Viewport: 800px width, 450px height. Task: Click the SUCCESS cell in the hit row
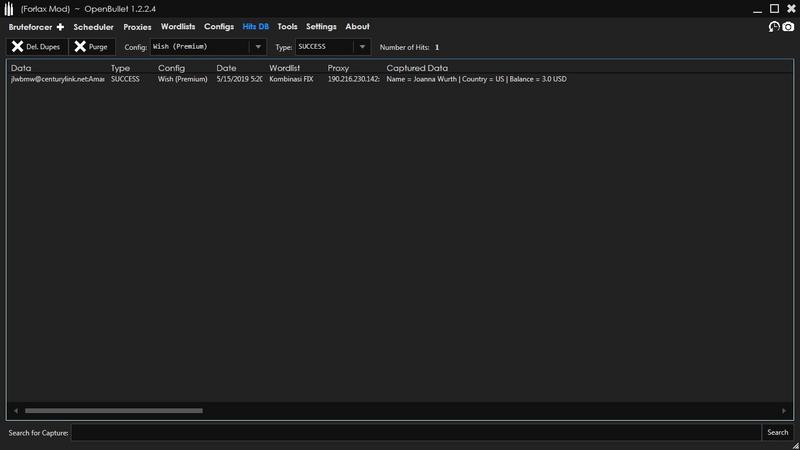125,79
